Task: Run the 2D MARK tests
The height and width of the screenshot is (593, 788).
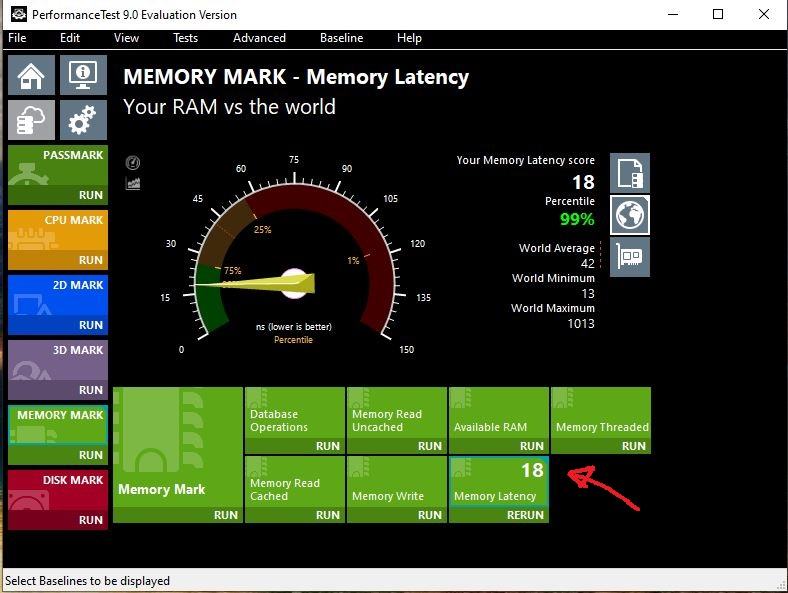Action: click(x=90, y=325)
